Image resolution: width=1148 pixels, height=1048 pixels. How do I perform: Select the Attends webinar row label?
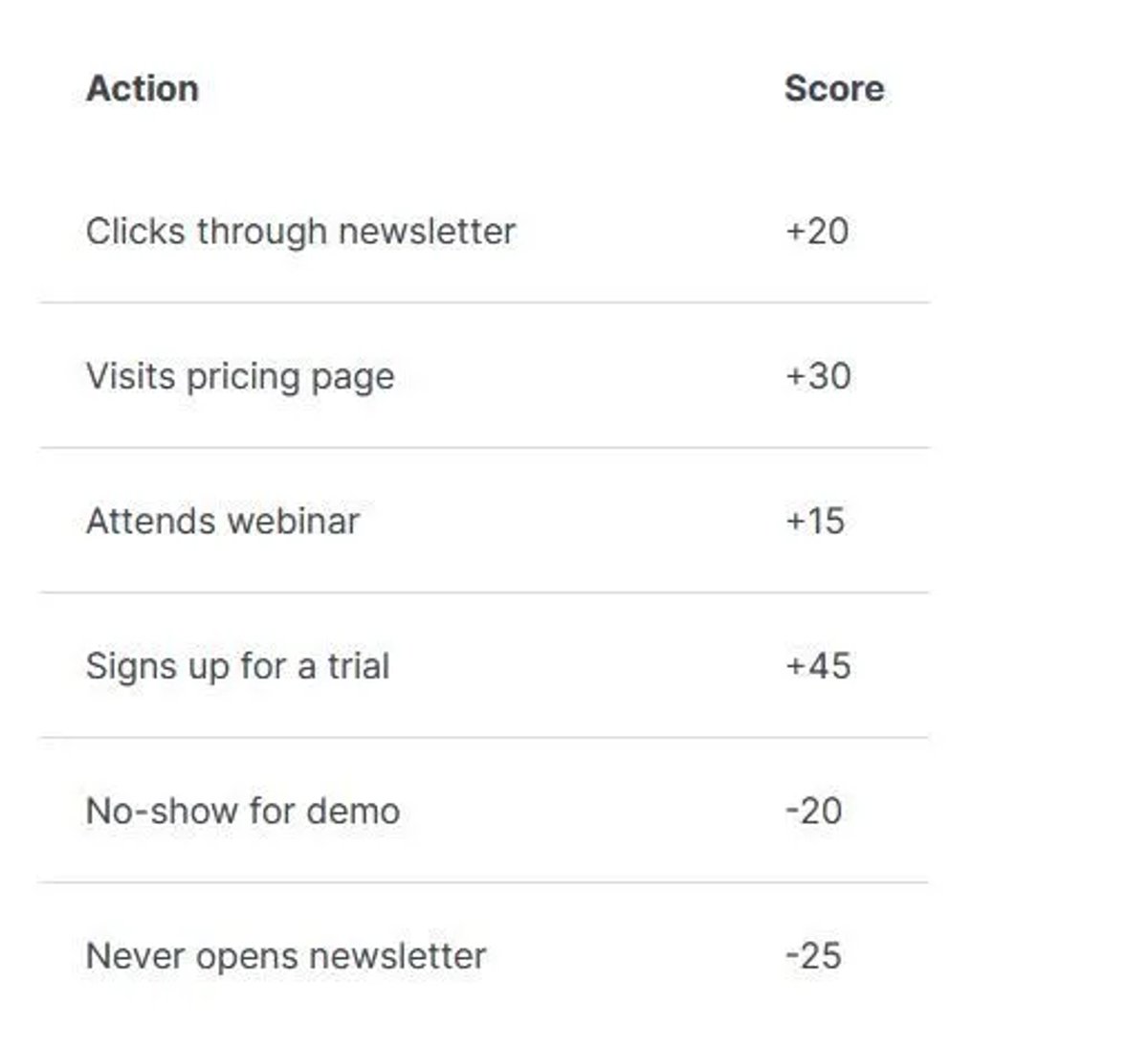tap(223, 521)
